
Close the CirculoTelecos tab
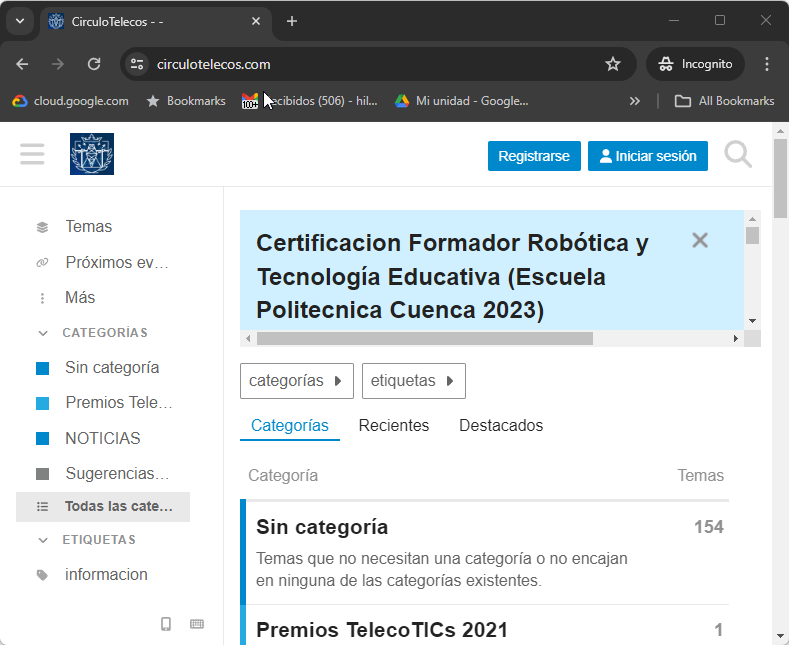[x=256, y=21]
